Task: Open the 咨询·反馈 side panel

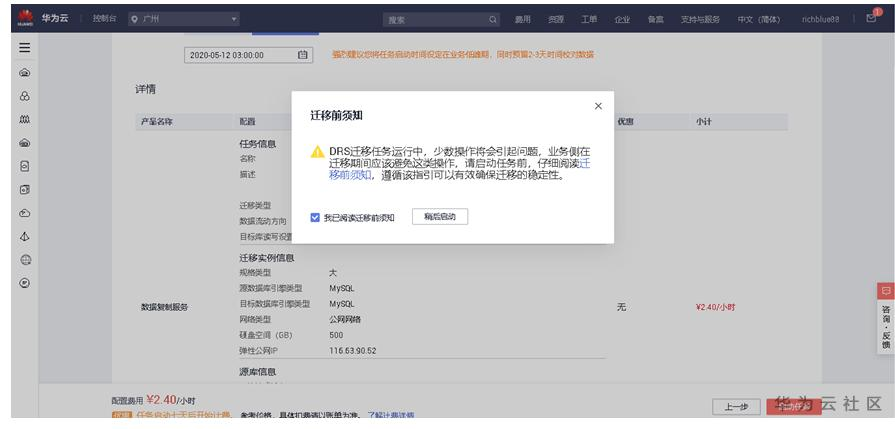Action: point(885,326)
